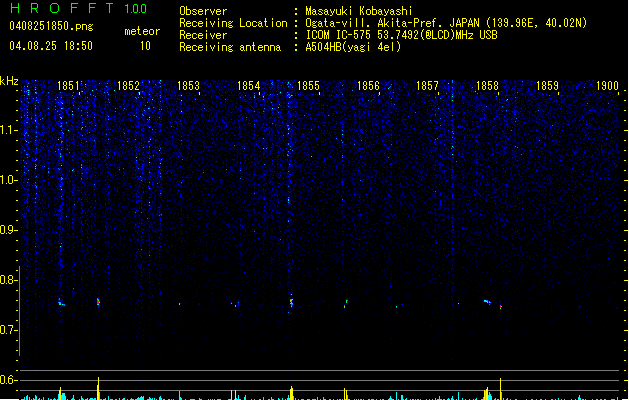Click the 1855 time marker
The image size is (629, 400).
click(308, 86)
